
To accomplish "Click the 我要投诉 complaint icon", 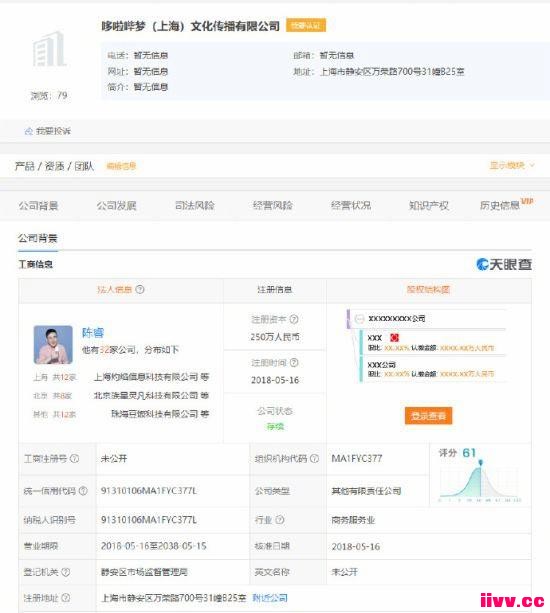I will [28, 131].
